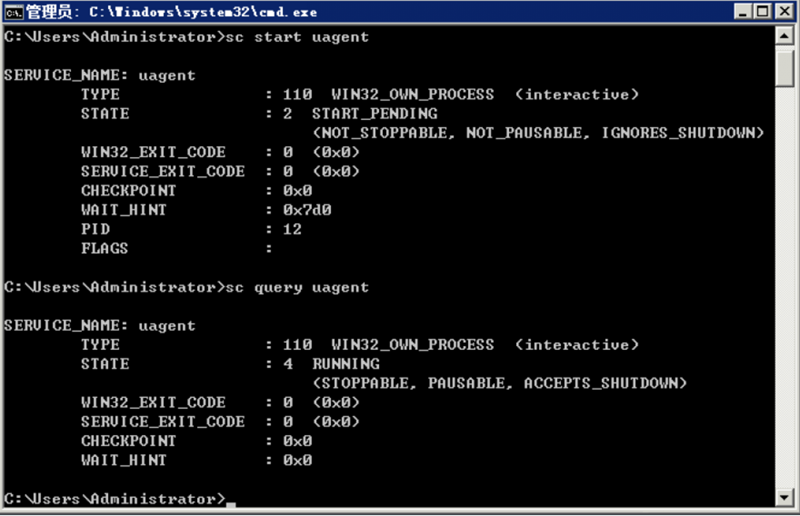Click the FLAGS label

pyautogui.click(x=104, y=248)
